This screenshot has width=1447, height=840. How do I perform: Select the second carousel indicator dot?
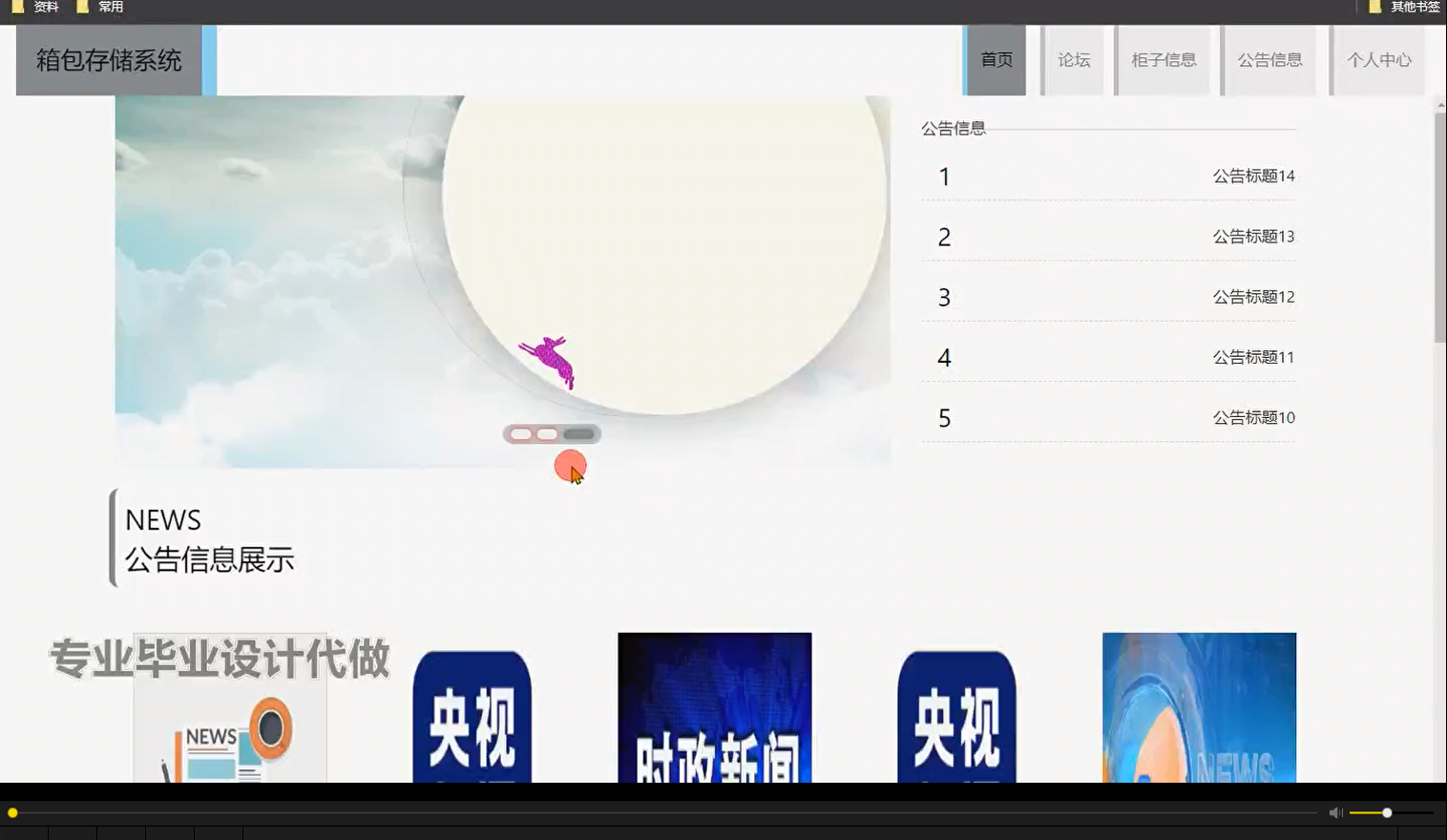click(x=546, y=433)
